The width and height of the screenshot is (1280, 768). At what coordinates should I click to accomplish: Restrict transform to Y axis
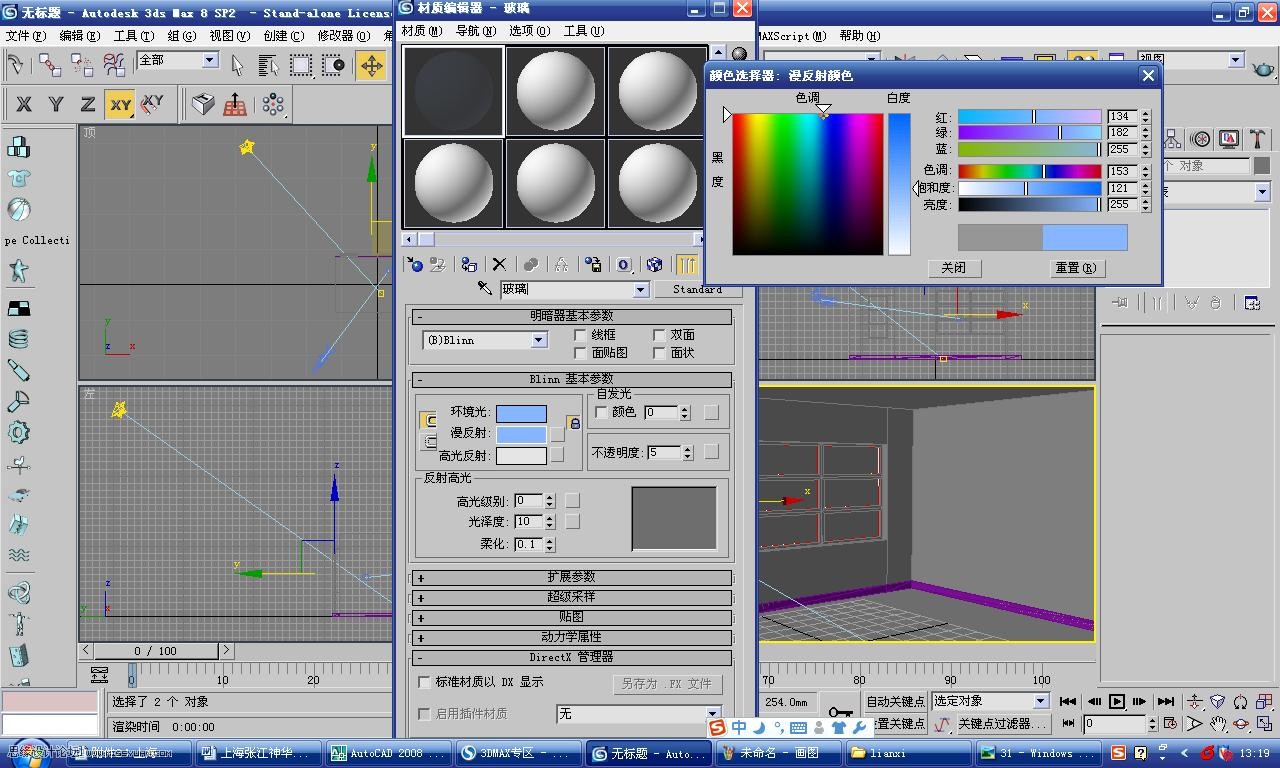(56, 104)
